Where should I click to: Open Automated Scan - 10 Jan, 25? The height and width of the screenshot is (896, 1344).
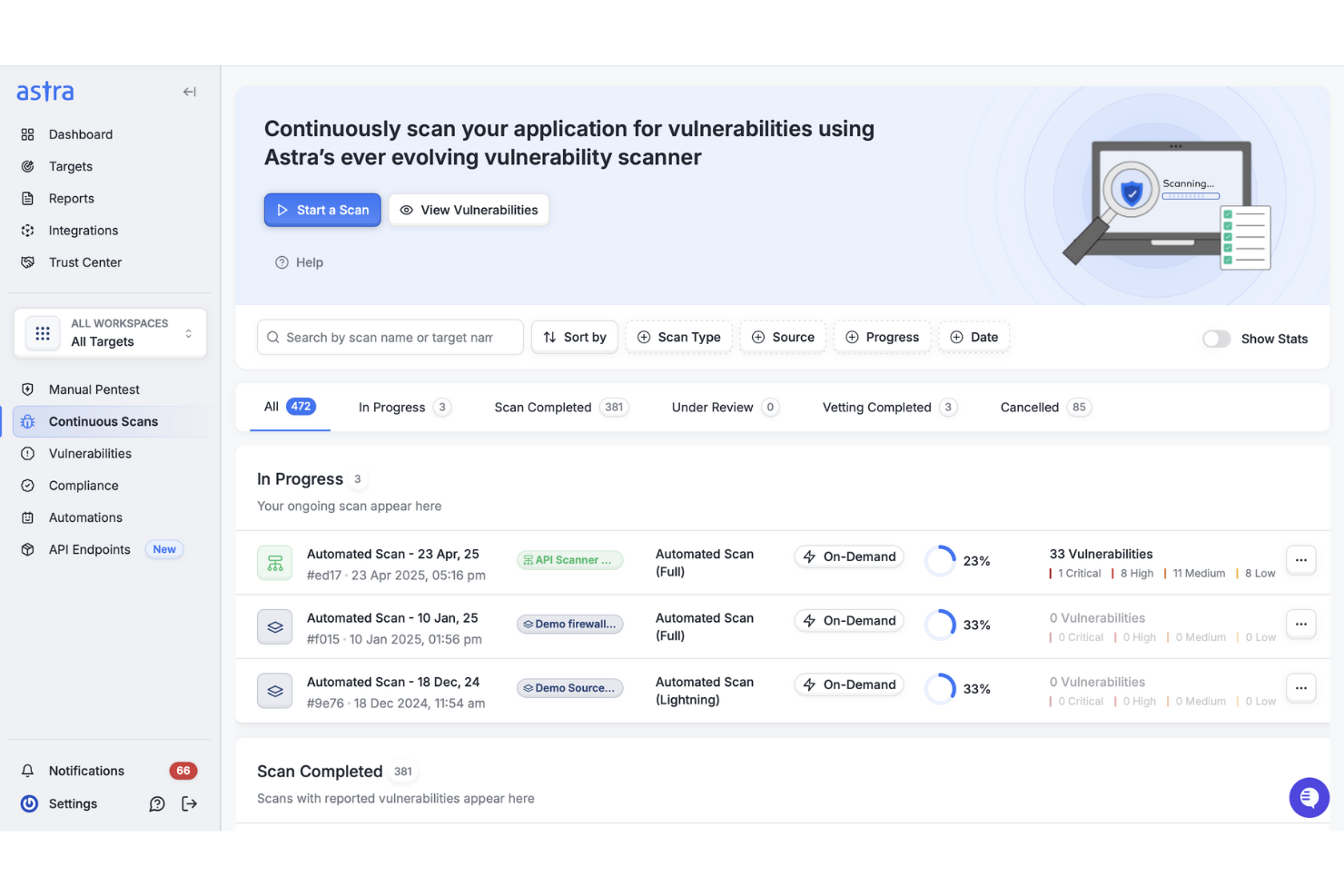[392, 618]
